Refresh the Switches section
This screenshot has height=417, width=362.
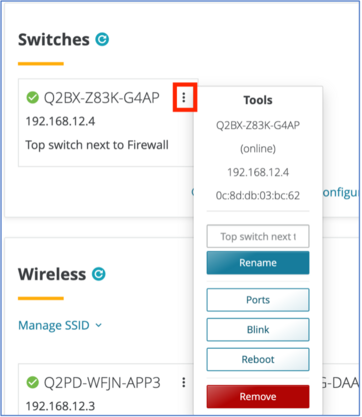102,39
